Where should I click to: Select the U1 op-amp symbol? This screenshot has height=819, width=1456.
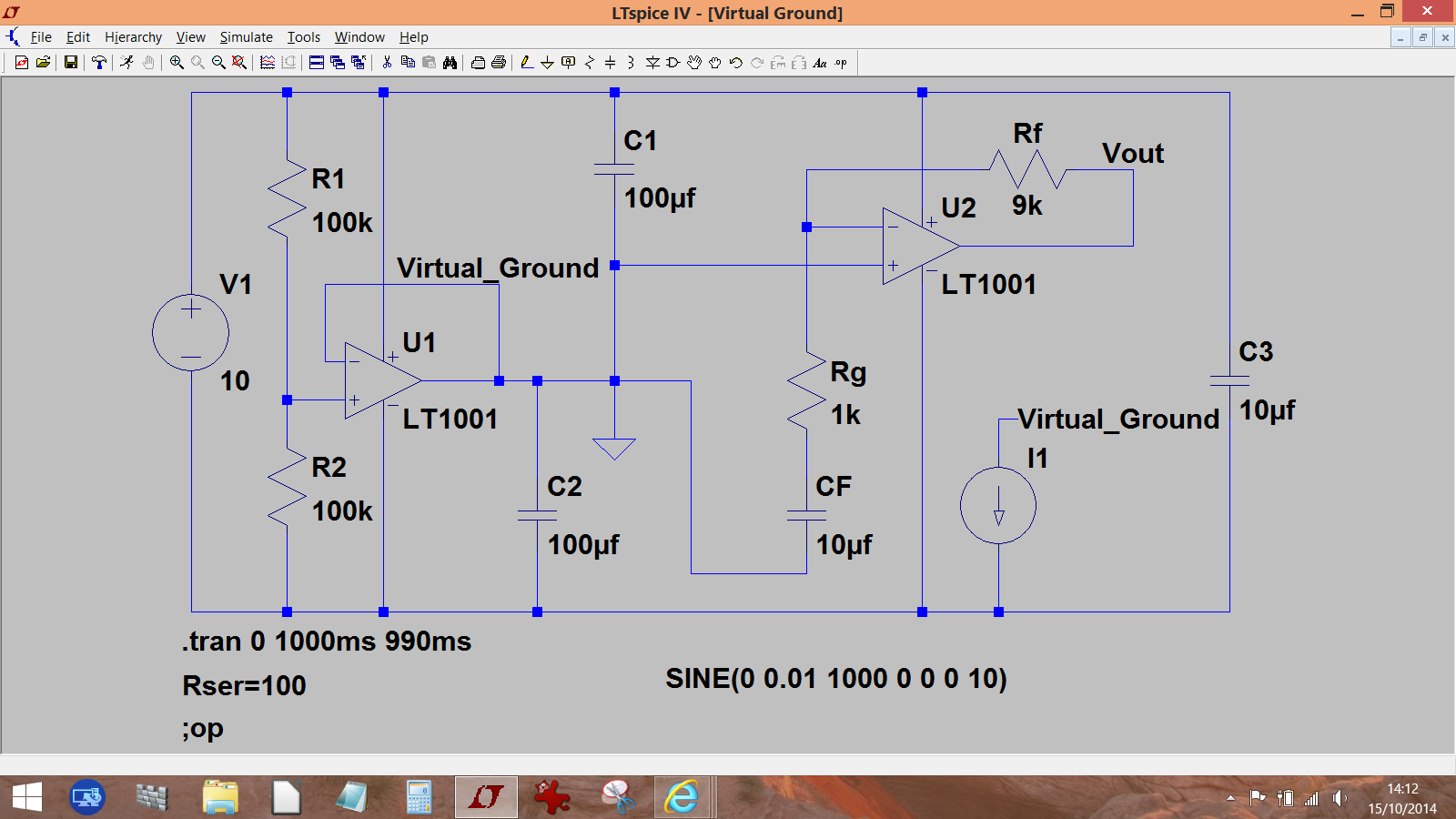coord(382,381)
